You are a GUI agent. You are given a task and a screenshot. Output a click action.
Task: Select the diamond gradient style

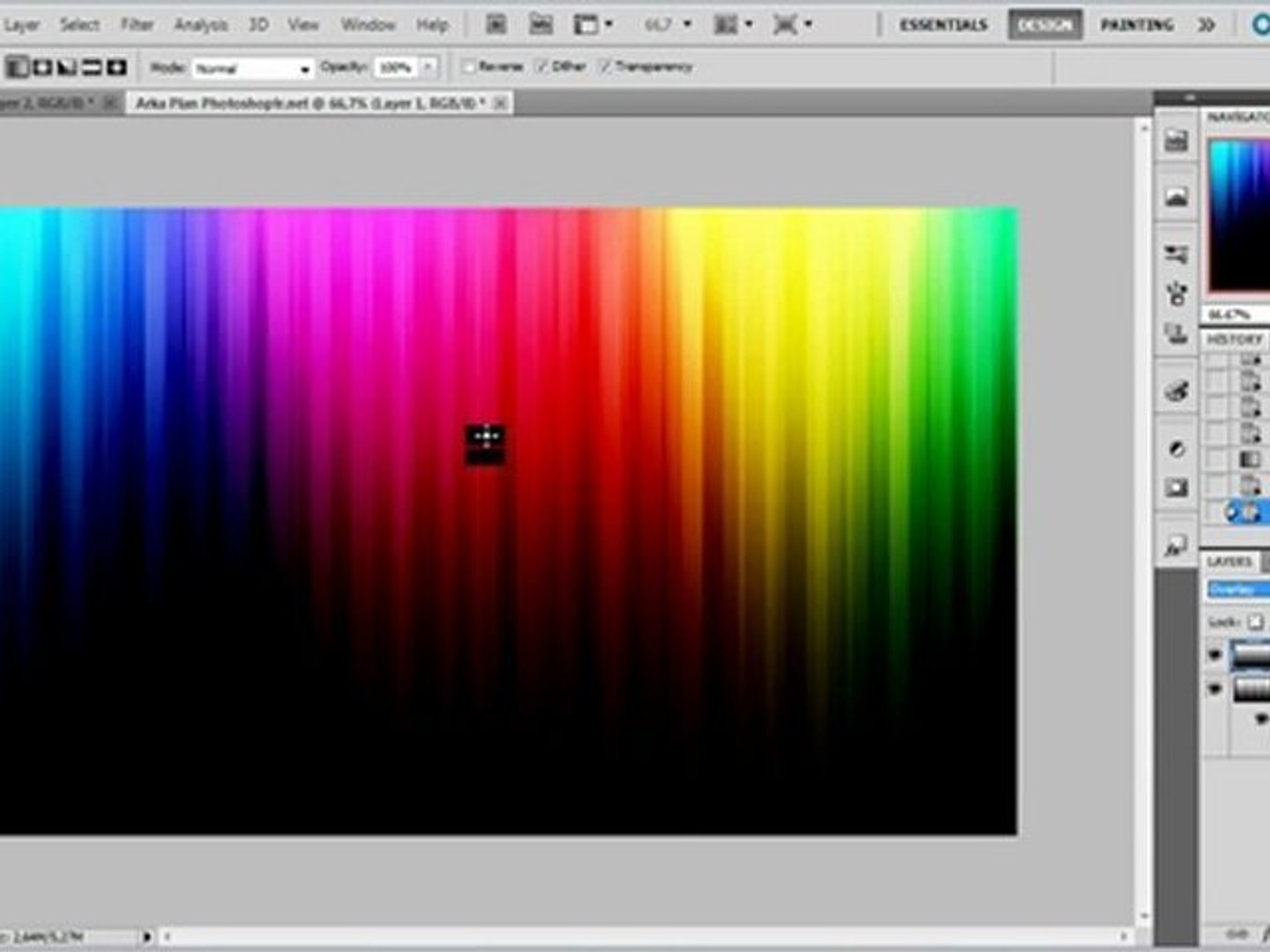point(116,67)
